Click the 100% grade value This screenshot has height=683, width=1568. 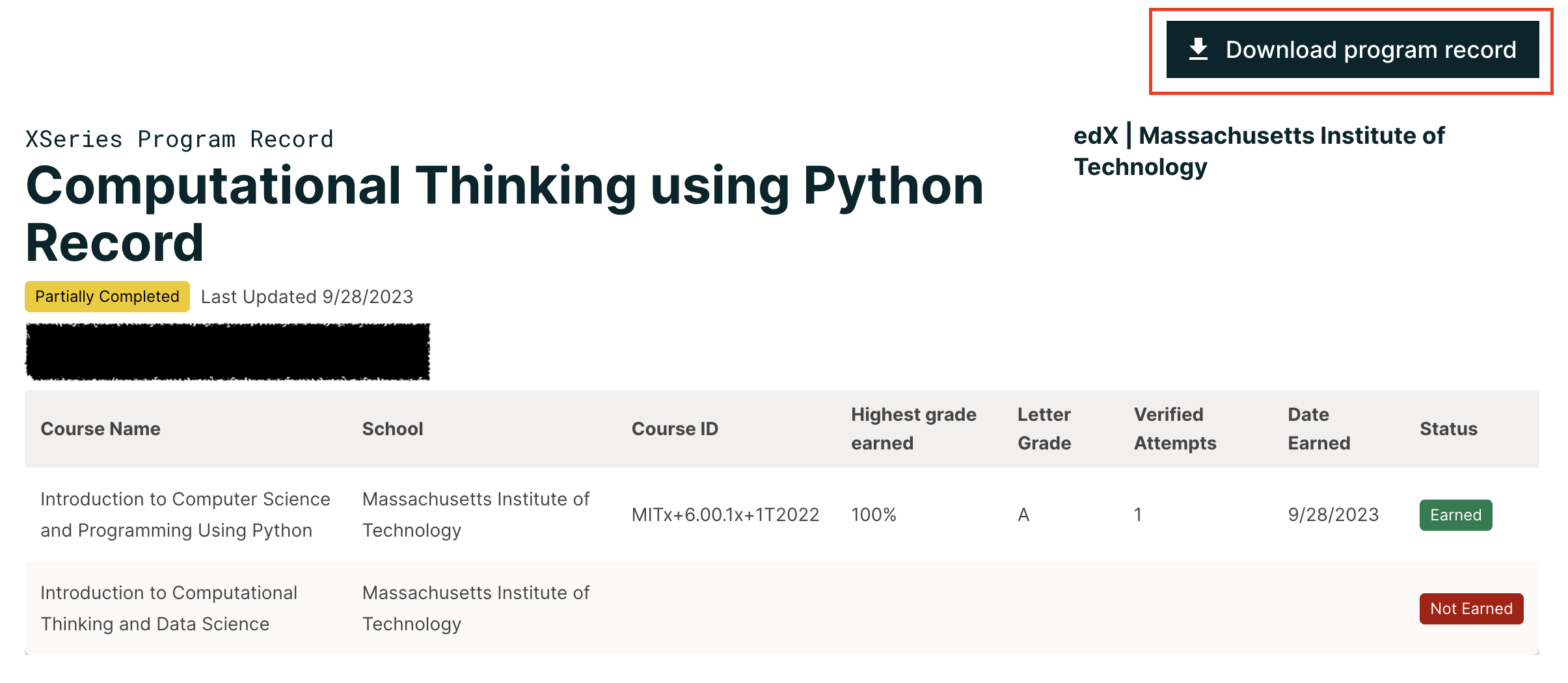pos(874,515)
